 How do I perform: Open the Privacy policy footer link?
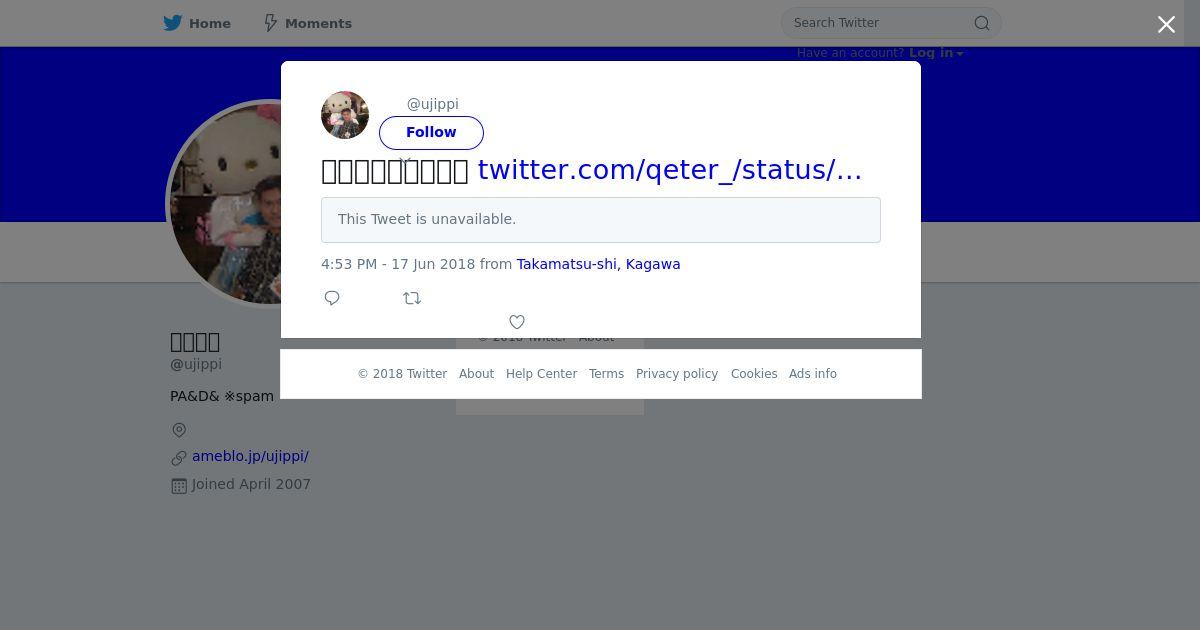[677, 374]
